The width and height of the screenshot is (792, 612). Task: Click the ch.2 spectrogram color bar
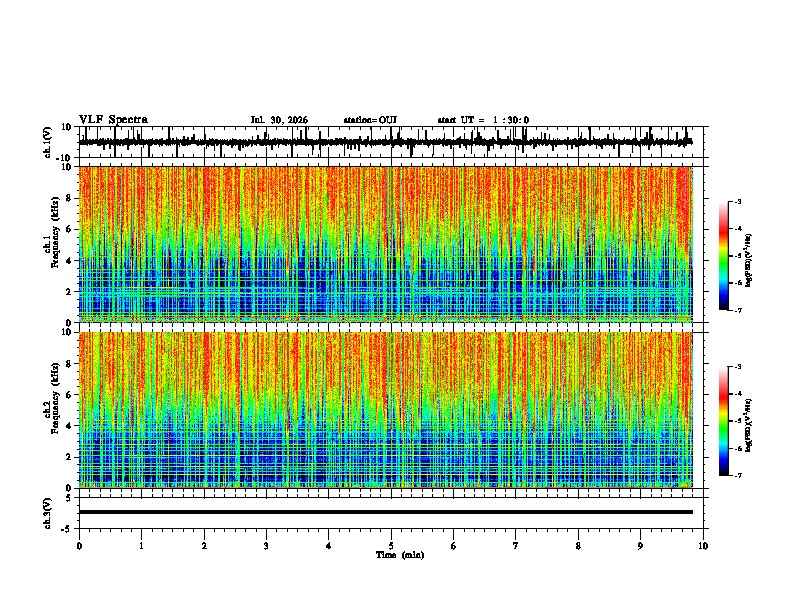pyautogui.click(x=724, y=421)
